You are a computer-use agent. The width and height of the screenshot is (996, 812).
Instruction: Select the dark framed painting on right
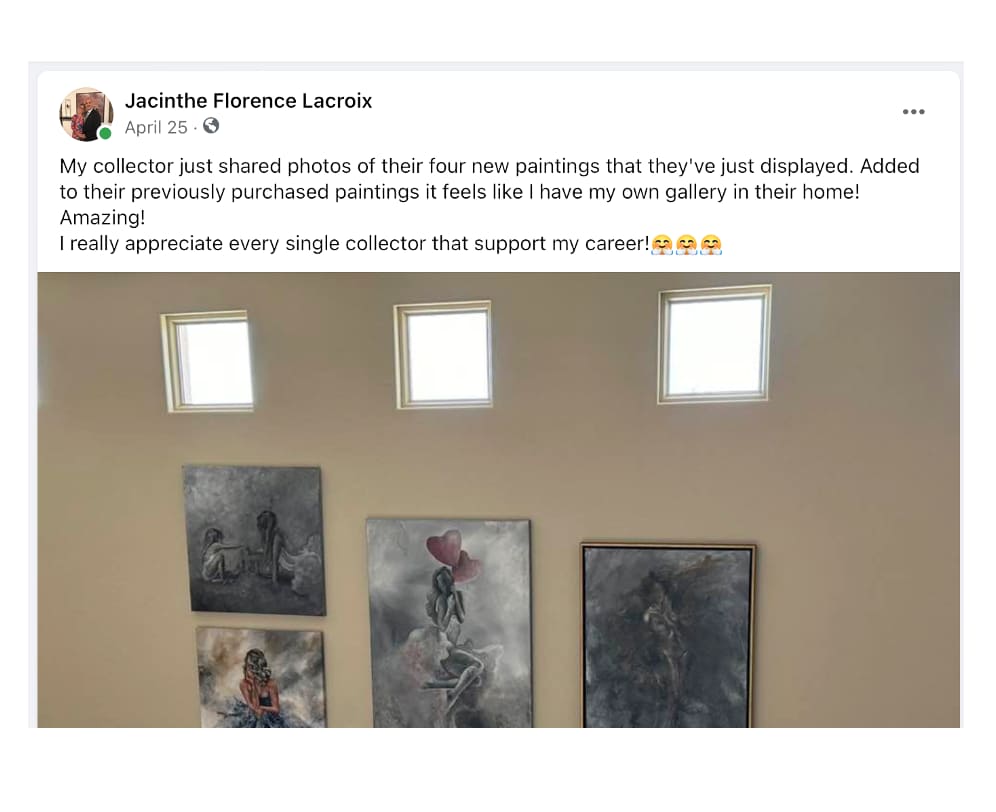[x=668, y=635]
